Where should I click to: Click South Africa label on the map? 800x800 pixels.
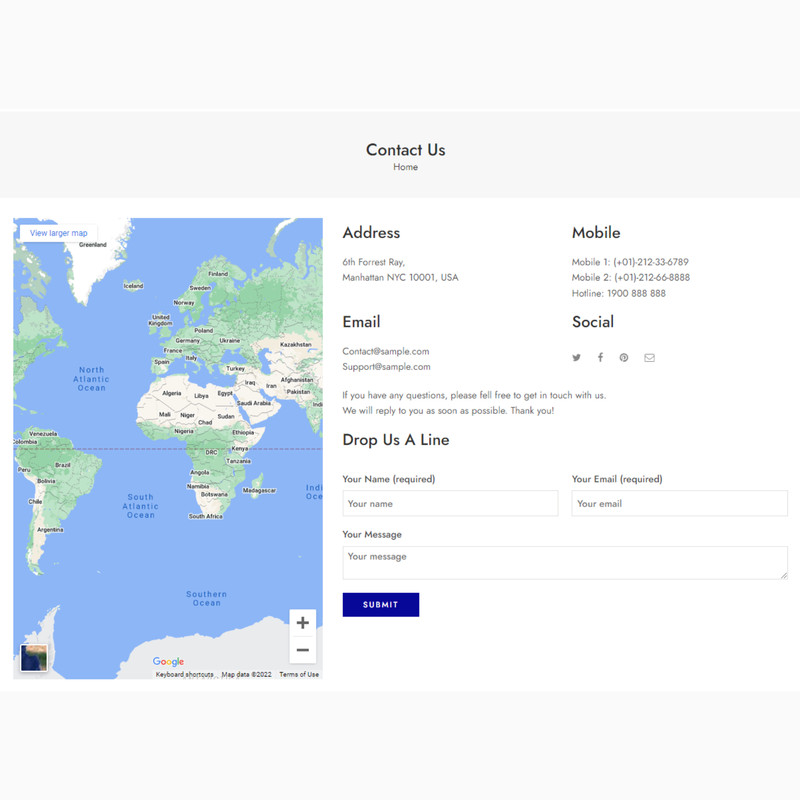click(206, 516)
